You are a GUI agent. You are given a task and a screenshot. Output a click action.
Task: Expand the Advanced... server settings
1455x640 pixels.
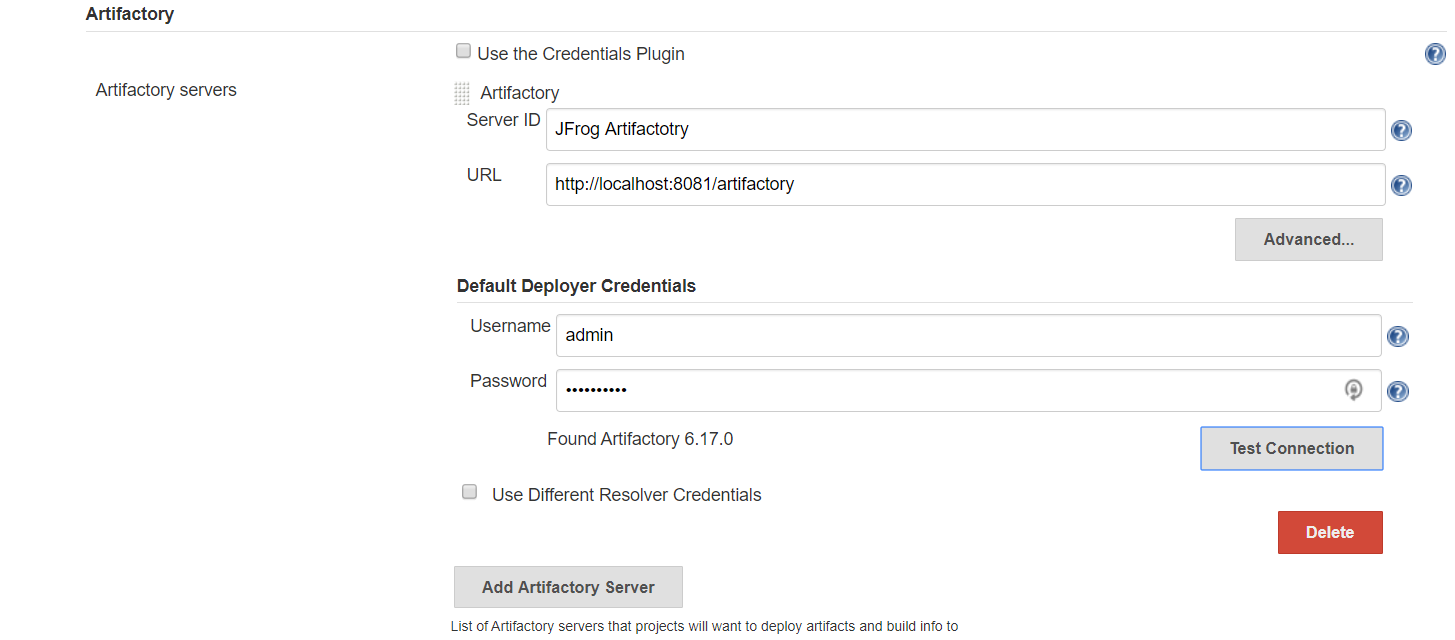[1308, 240]
